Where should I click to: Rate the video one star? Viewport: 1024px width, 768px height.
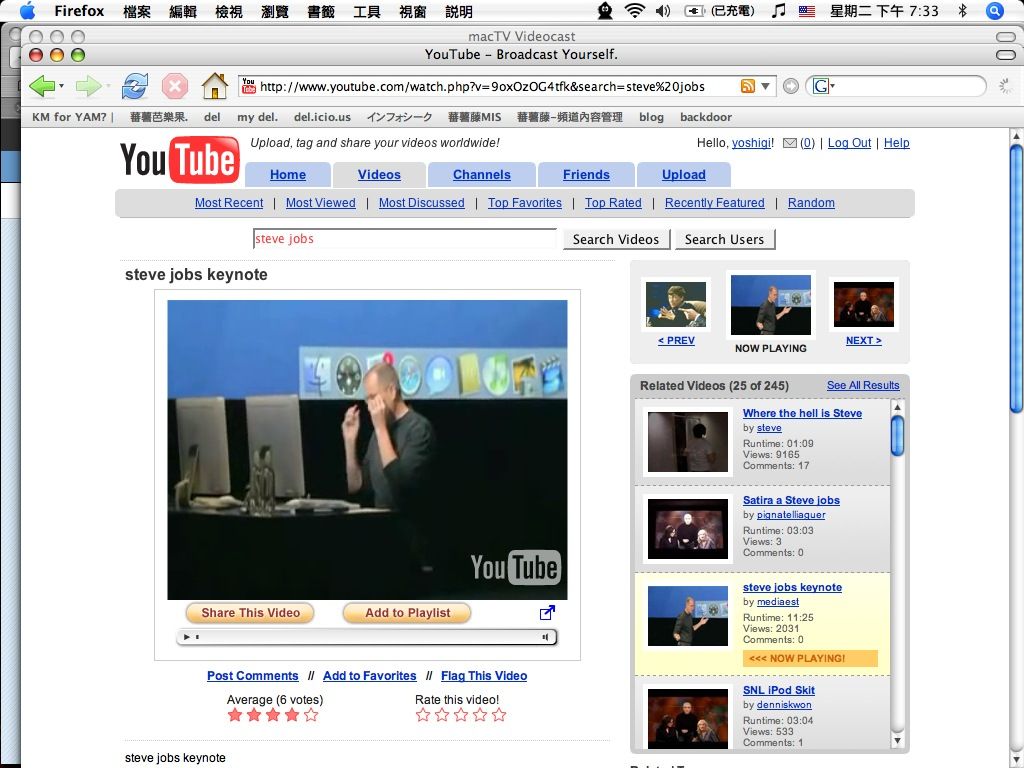(x=423, y=715)
